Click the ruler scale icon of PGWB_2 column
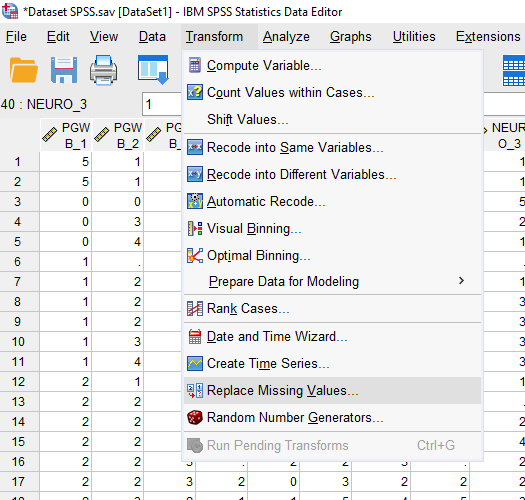 click(101, 135)
